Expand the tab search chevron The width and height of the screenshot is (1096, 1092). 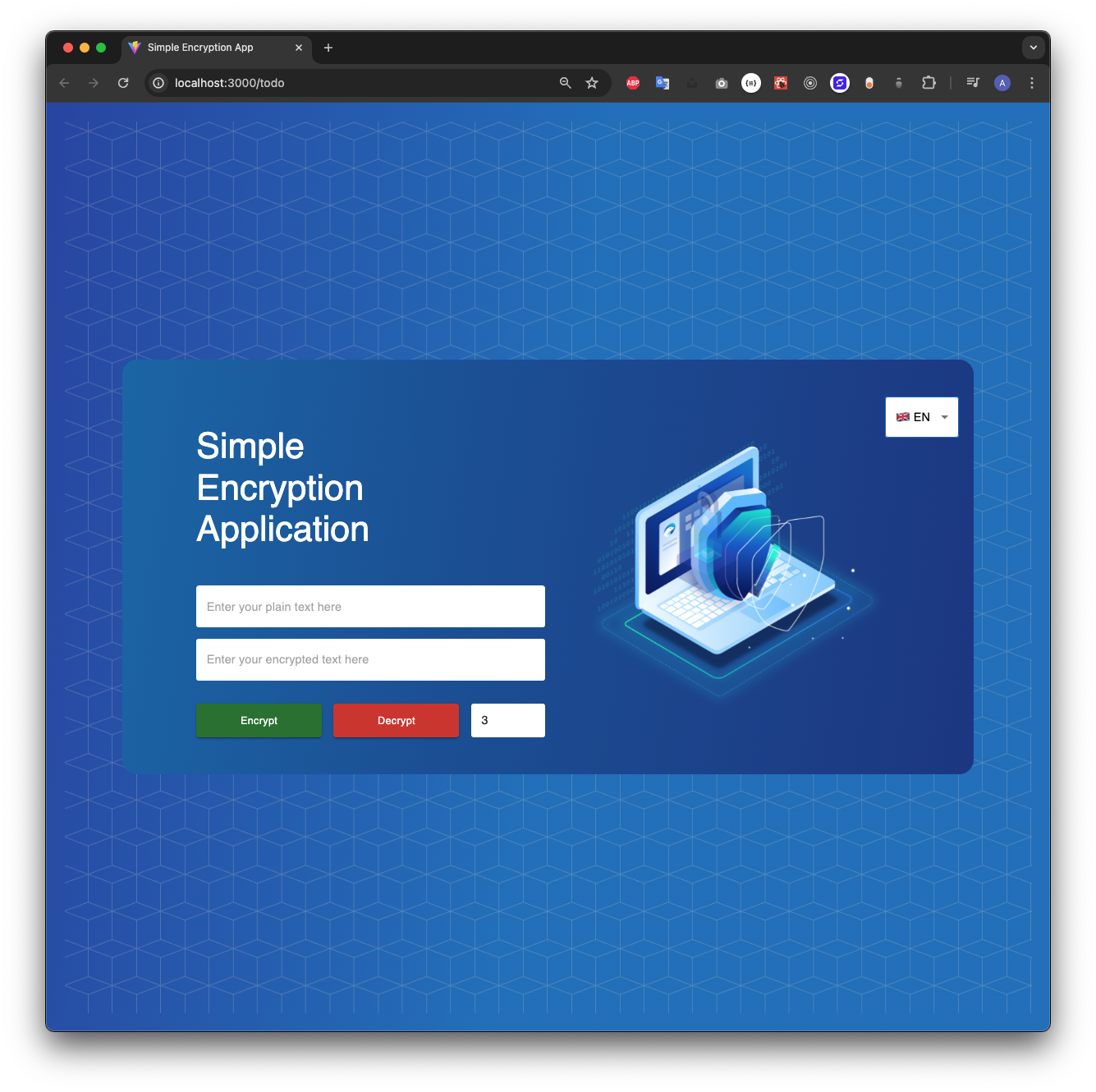[x=1034, y=48]
